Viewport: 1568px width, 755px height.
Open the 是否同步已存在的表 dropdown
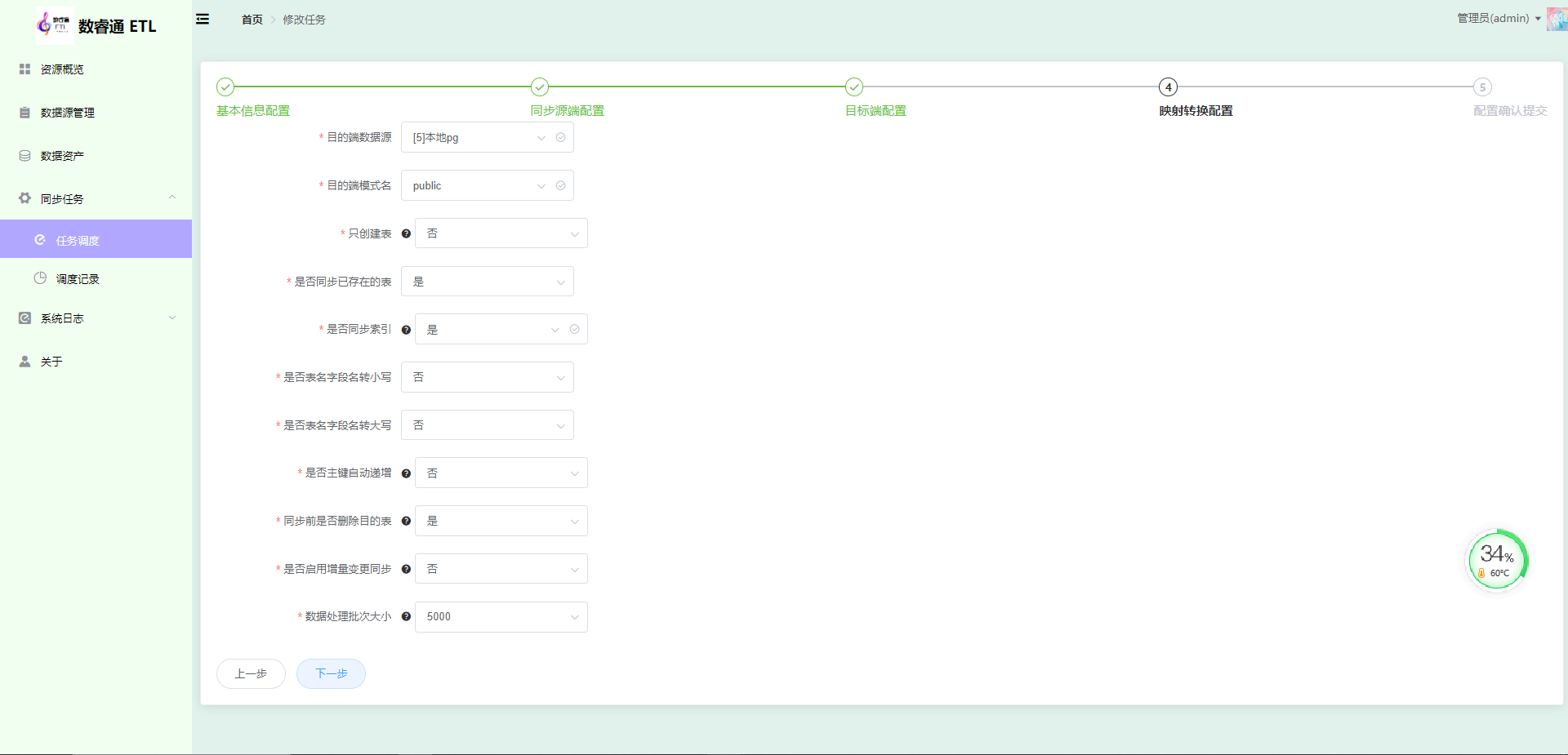tap(487, 282)
